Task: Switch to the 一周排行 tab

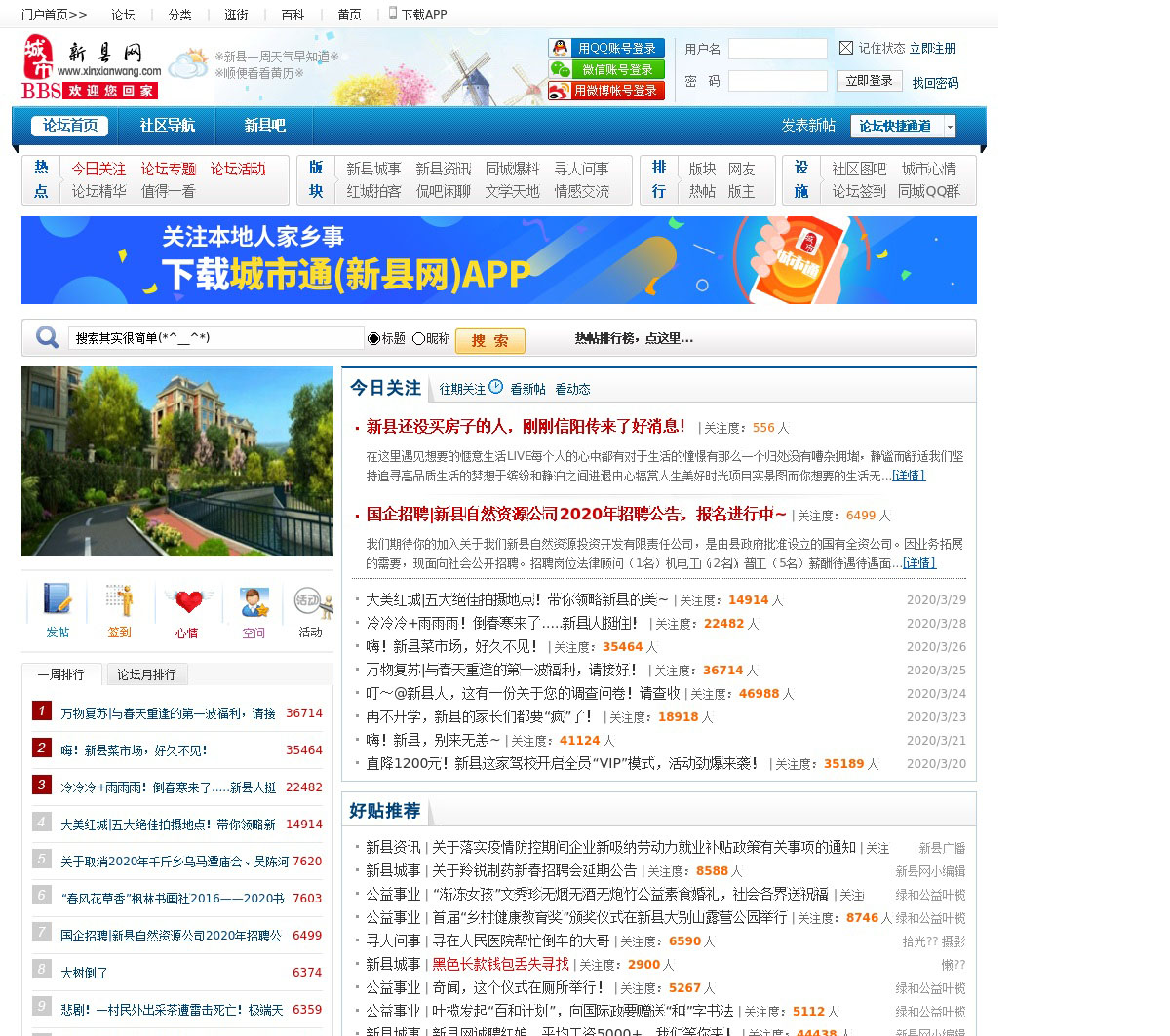Action: pos(61,674)
